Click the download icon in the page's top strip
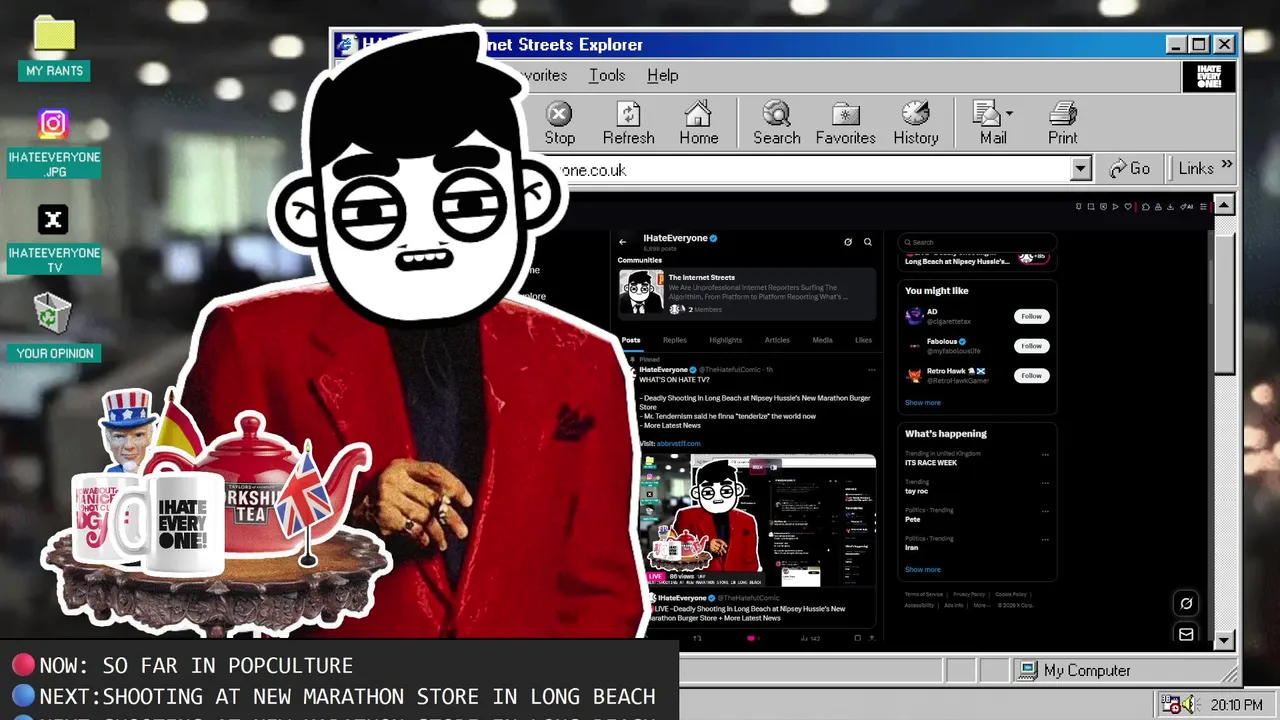Viewport: 1280px width, 720px height. pyautogui.click(x=1170, y=207)
